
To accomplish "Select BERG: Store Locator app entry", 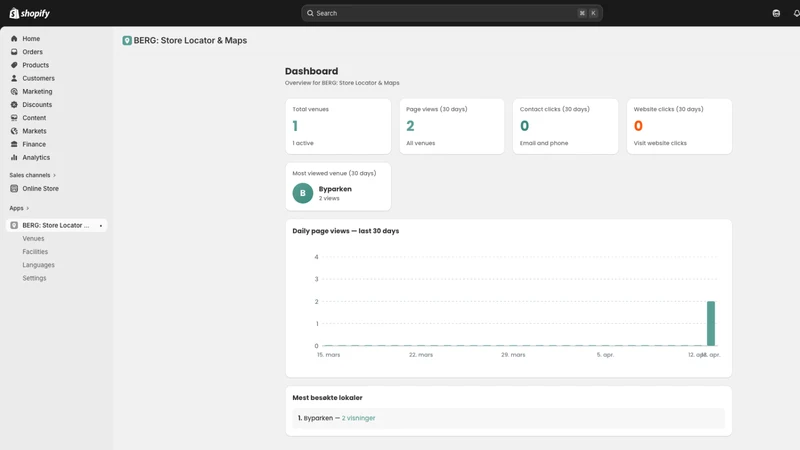I will point(56,226).
